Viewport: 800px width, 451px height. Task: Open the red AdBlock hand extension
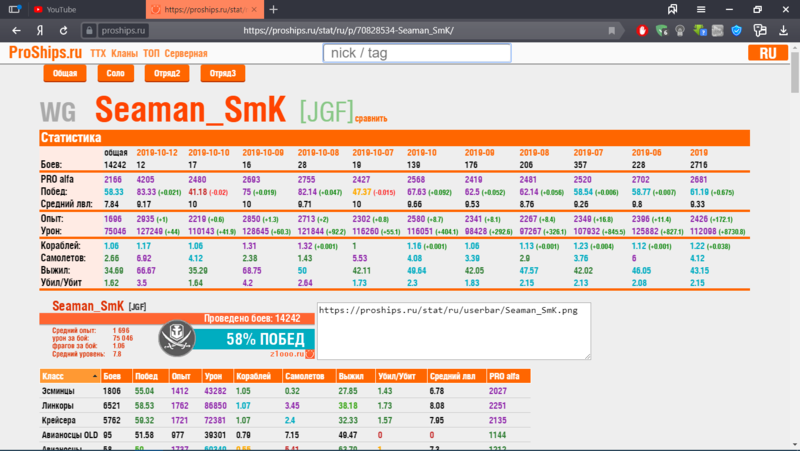[642, 31]
